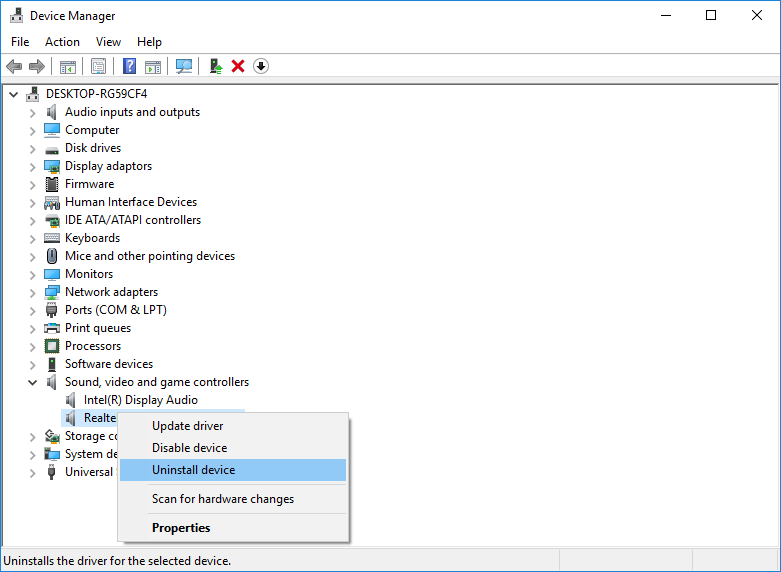Click the Ports (COM & LPT) label

click(116, 310)
